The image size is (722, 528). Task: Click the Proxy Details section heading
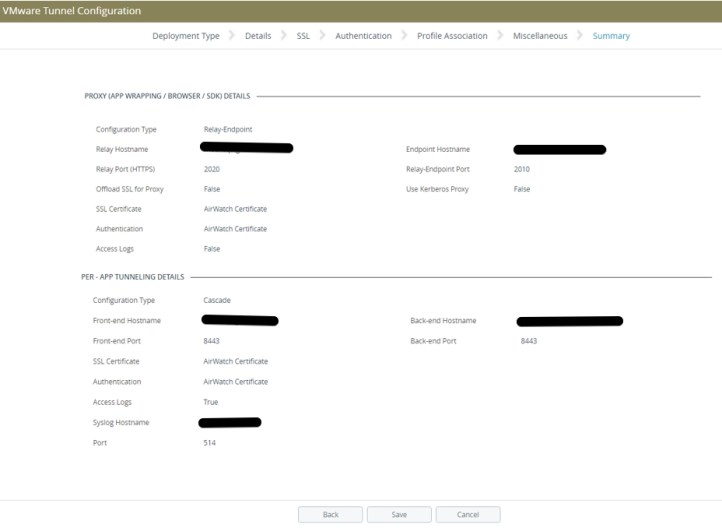click(167, 97)
